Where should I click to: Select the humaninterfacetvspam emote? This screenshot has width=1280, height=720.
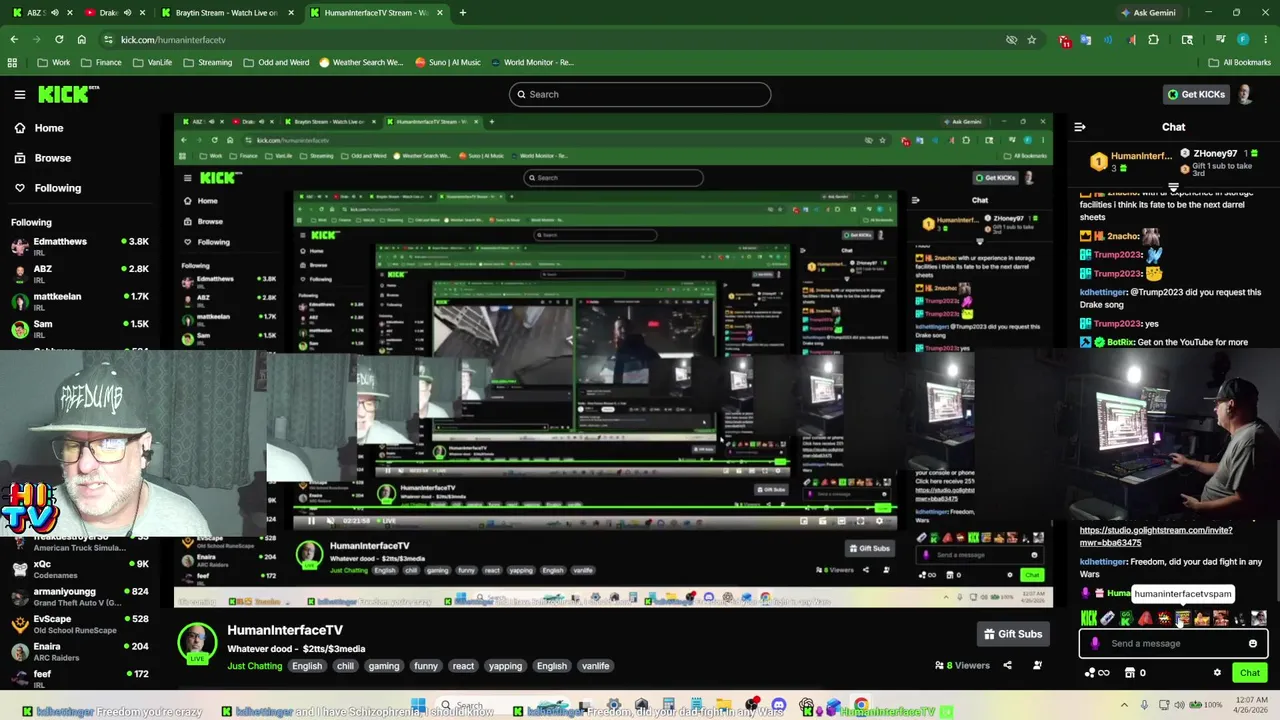[x=1183, y=618]
